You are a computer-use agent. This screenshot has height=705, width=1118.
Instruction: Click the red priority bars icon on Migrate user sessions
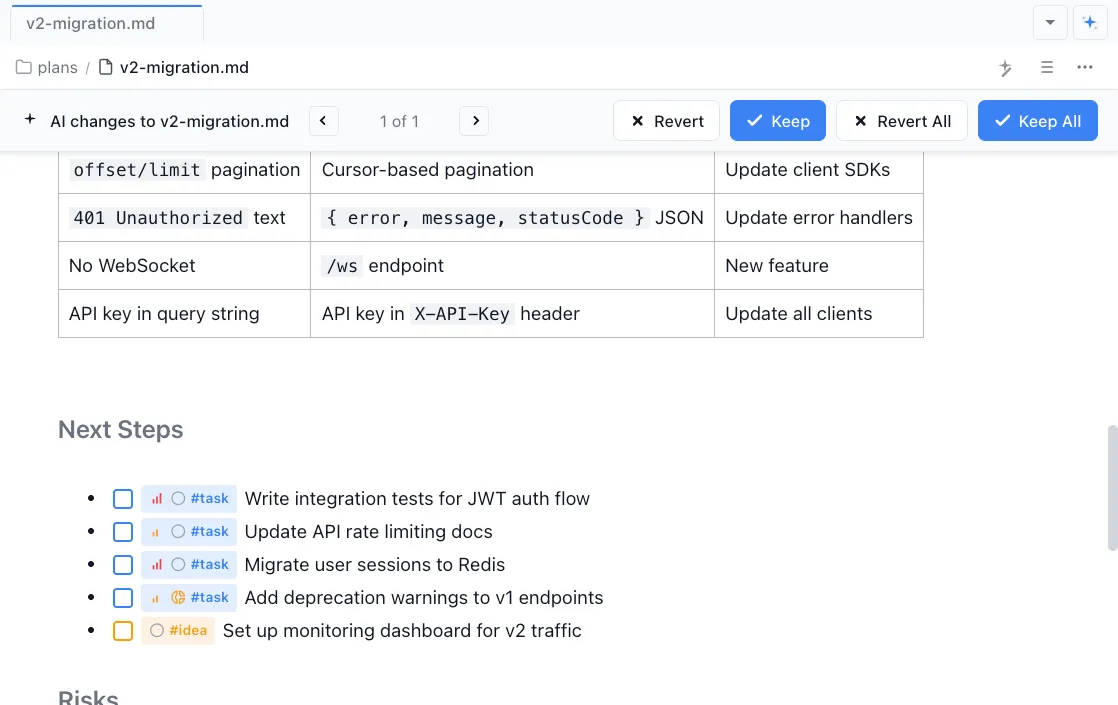pos(157,564)
